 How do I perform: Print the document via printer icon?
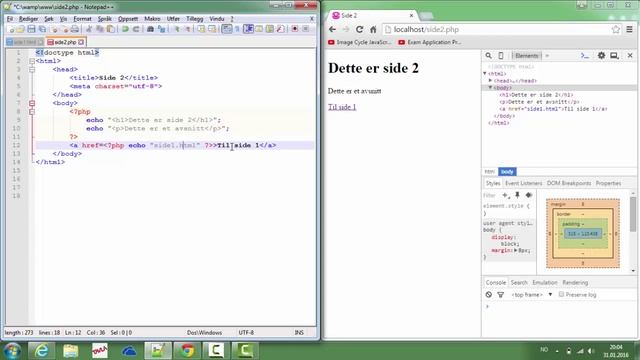(75, 29)
